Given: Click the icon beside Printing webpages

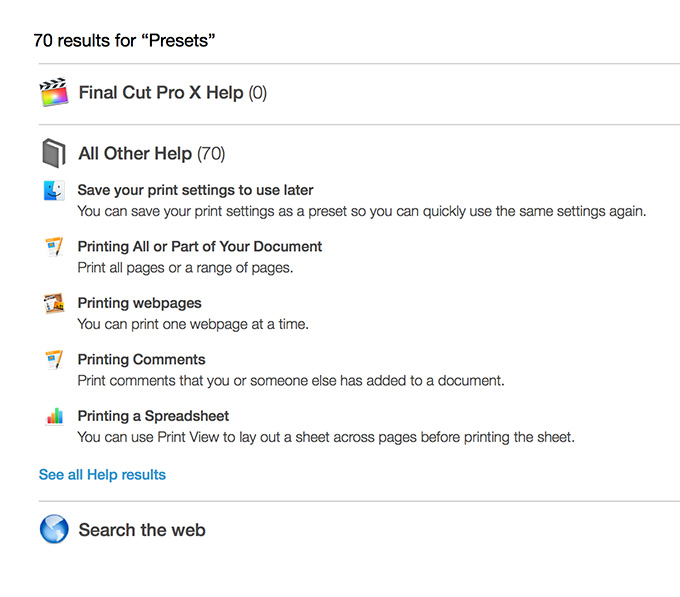Looking at the screenshot, I should tap(54, 303).
